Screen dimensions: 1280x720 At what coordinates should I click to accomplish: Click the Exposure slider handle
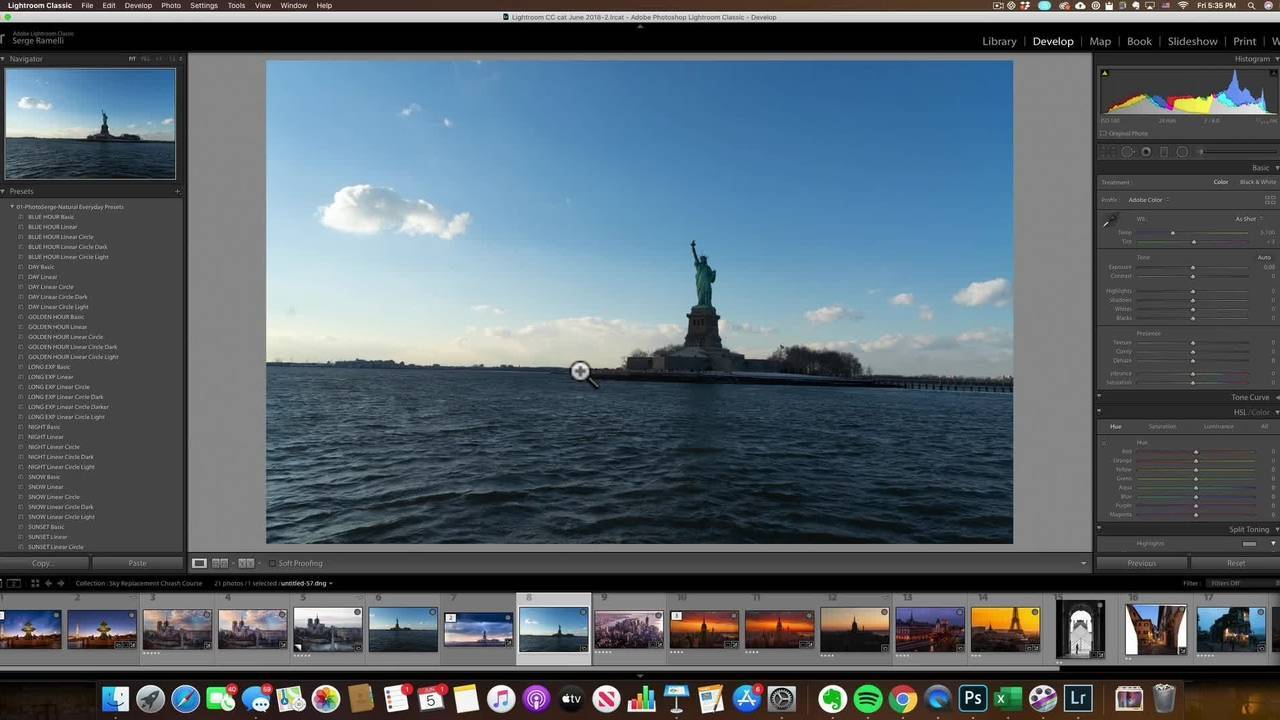coord(1192,267)
